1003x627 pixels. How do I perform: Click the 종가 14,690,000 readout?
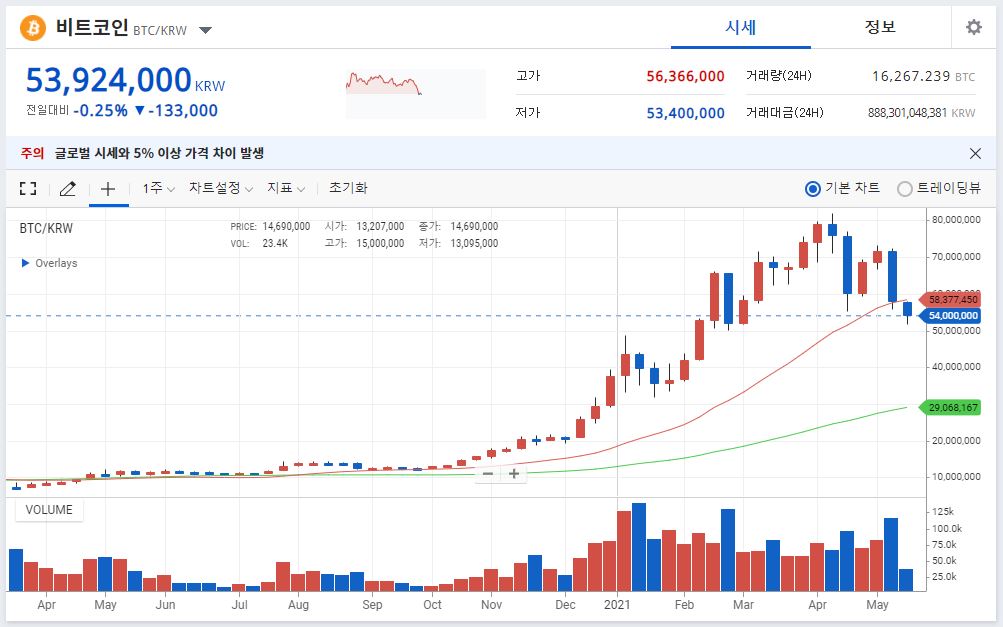tap(458, 226)
